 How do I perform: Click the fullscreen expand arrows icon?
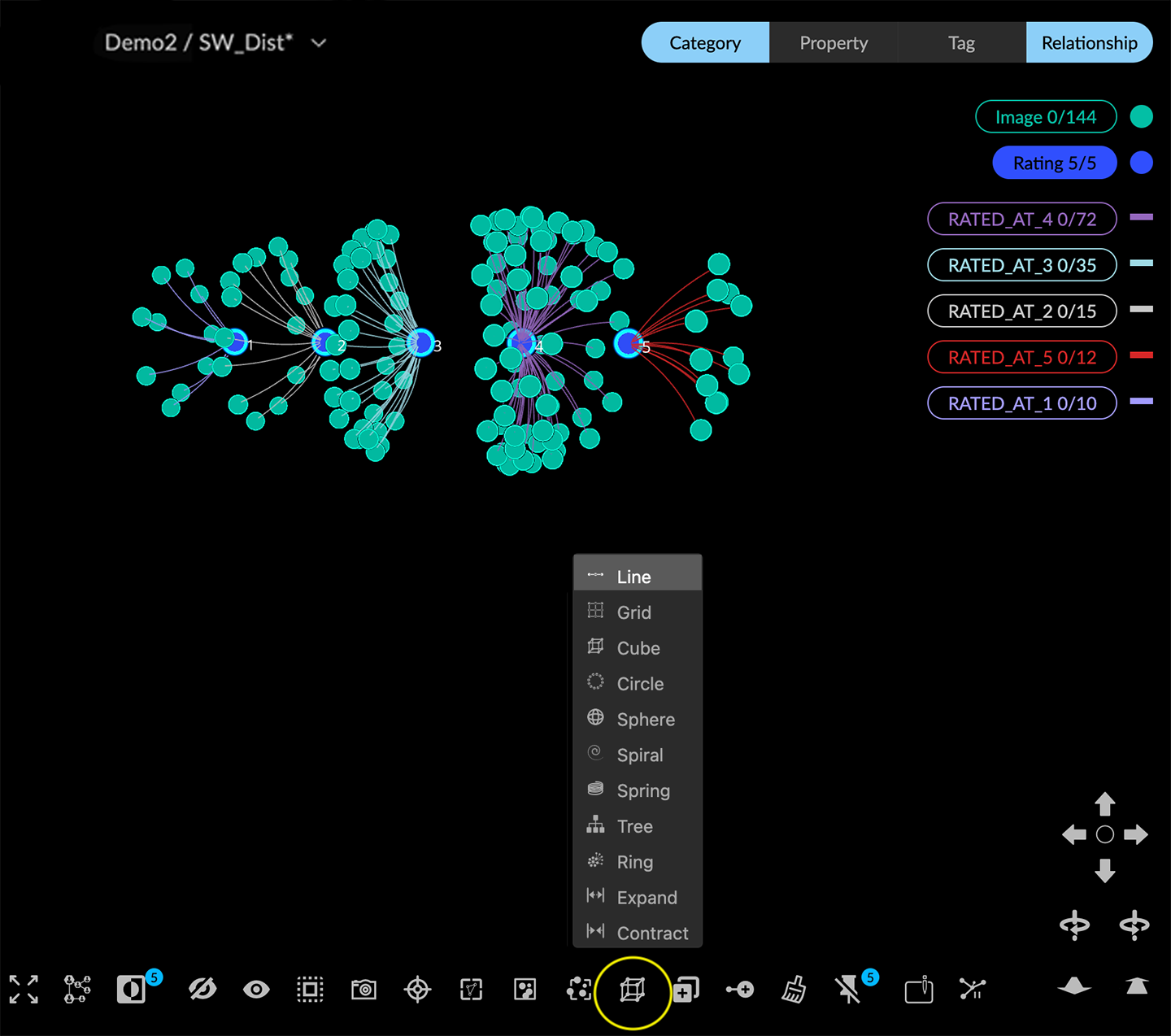24,989
